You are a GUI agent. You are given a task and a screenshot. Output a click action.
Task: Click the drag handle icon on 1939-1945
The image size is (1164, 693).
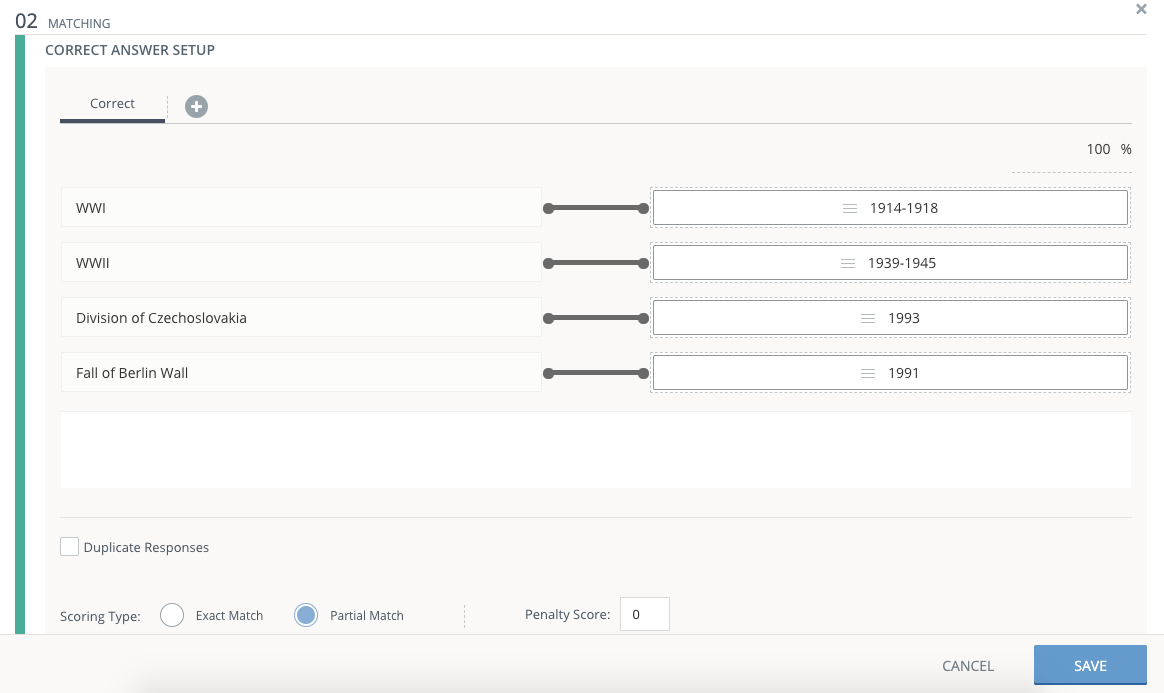tap(847, 264)
